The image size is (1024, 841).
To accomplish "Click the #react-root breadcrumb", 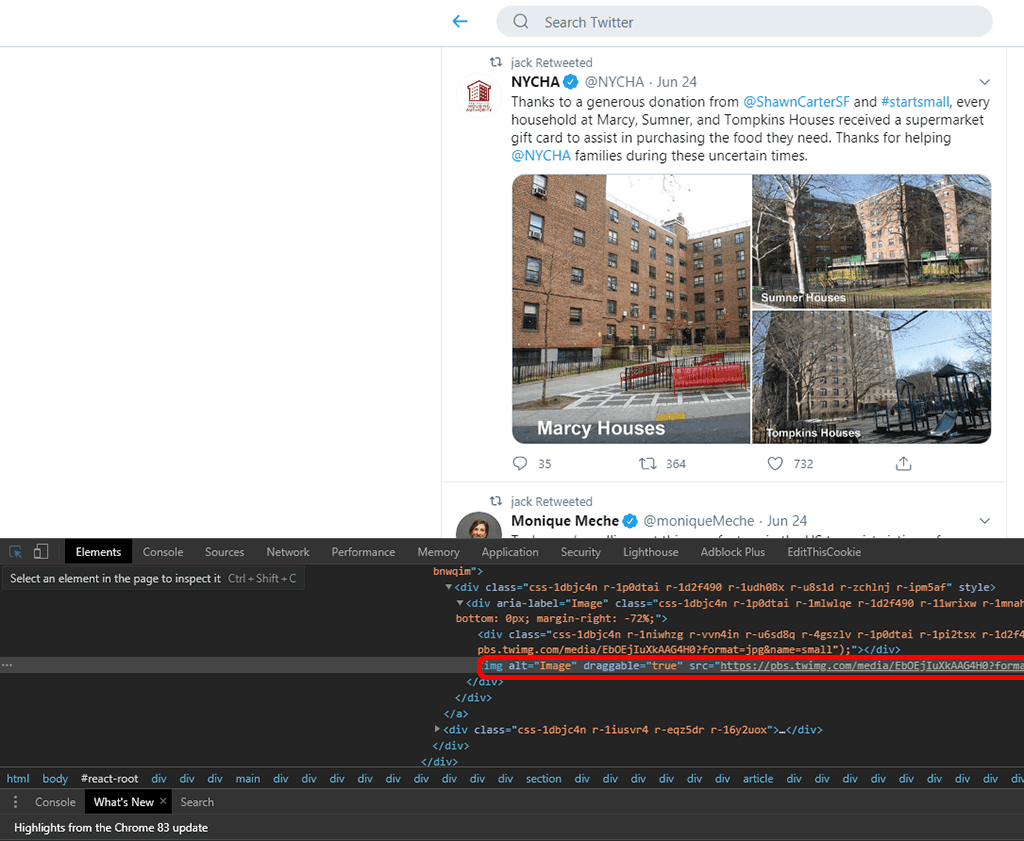I will click(x=110, y=778).
